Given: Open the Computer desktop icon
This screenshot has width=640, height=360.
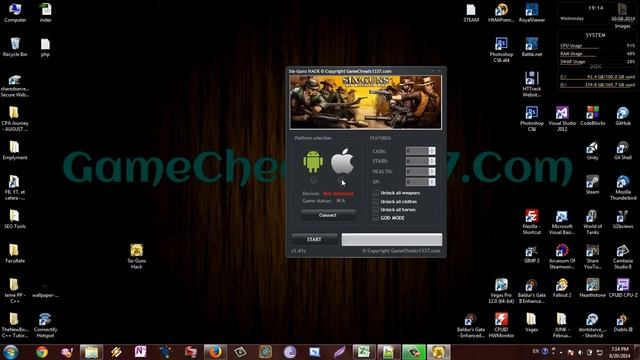Looking at the screenshot, I should (x=15, y=12).
